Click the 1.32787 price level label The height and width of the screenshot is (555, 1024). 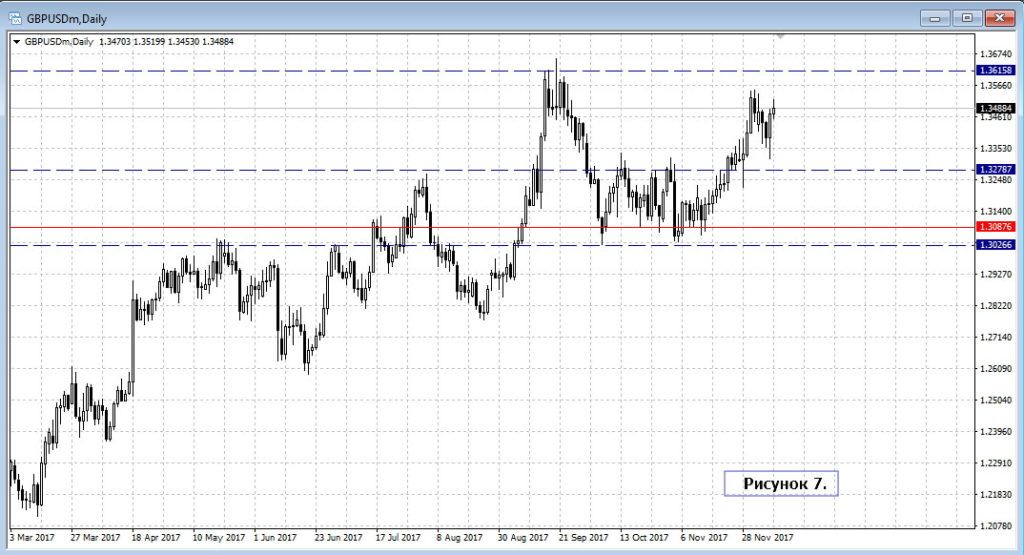pyautogui.click(x=994, y=170)
